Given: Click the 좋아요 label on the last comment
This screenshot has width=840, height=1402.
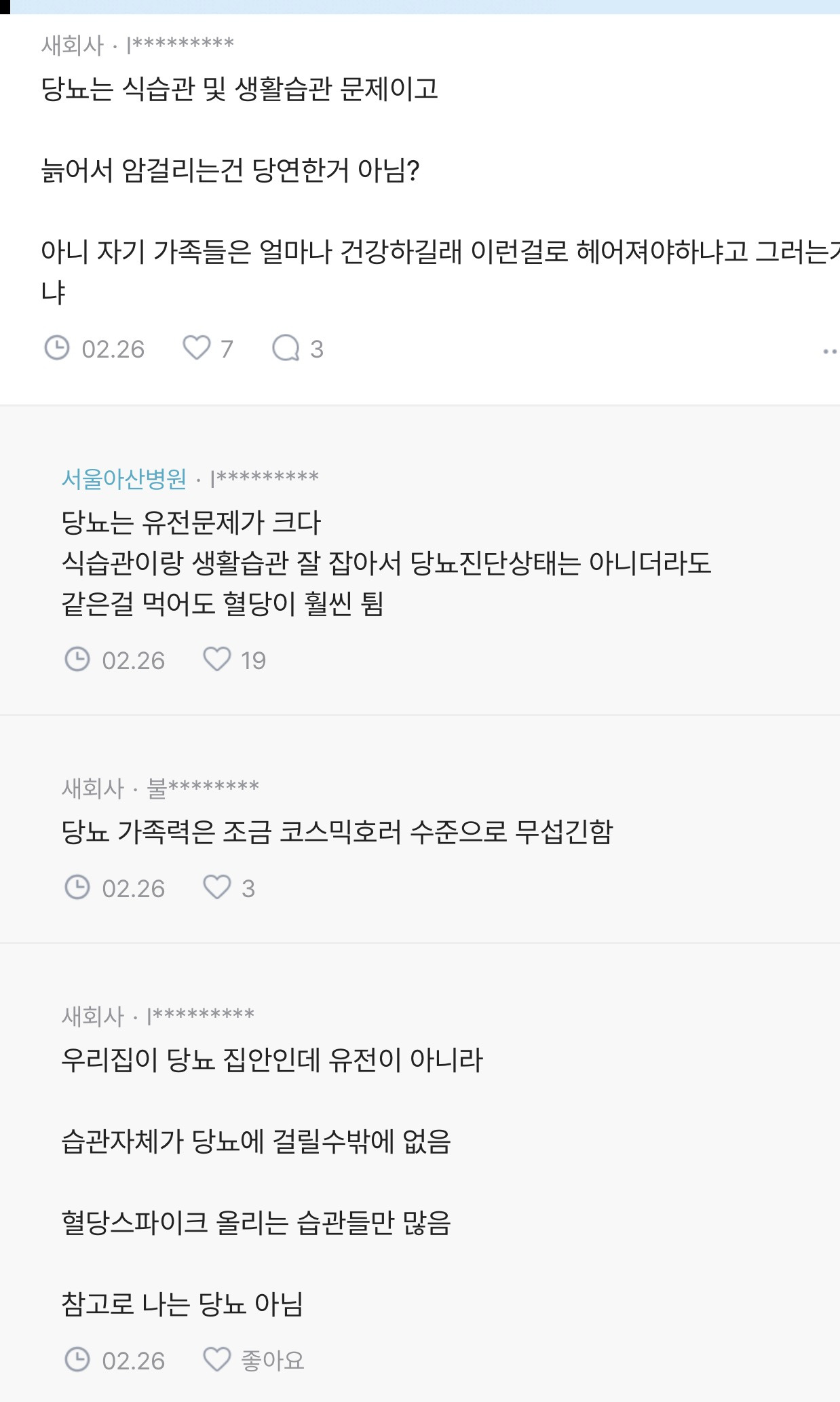Looking at the screenshot, I should pyautogui.click(x=273, y=1361).
